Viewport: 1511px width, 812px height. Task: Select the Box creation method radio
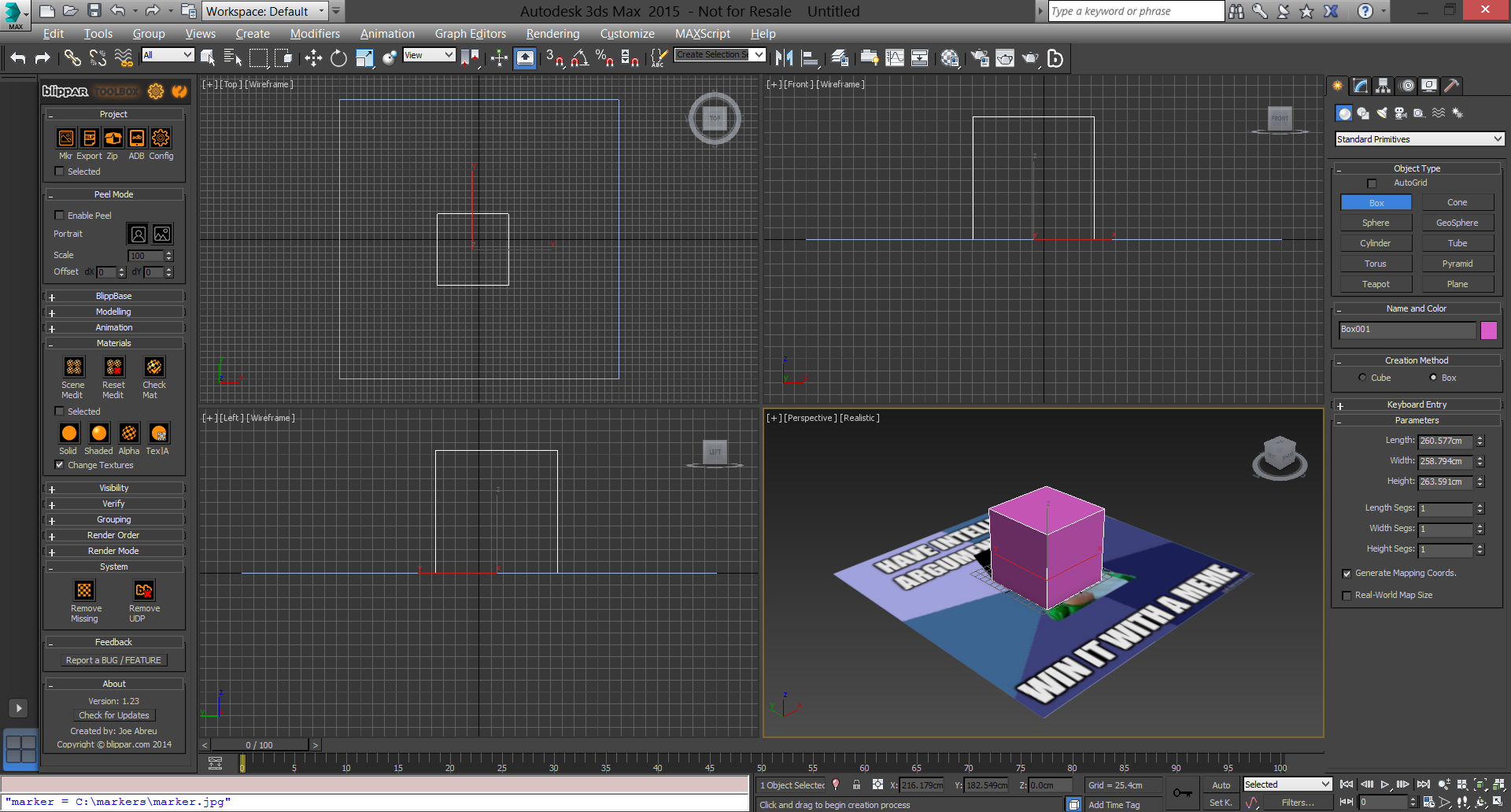pos(1433,378)
